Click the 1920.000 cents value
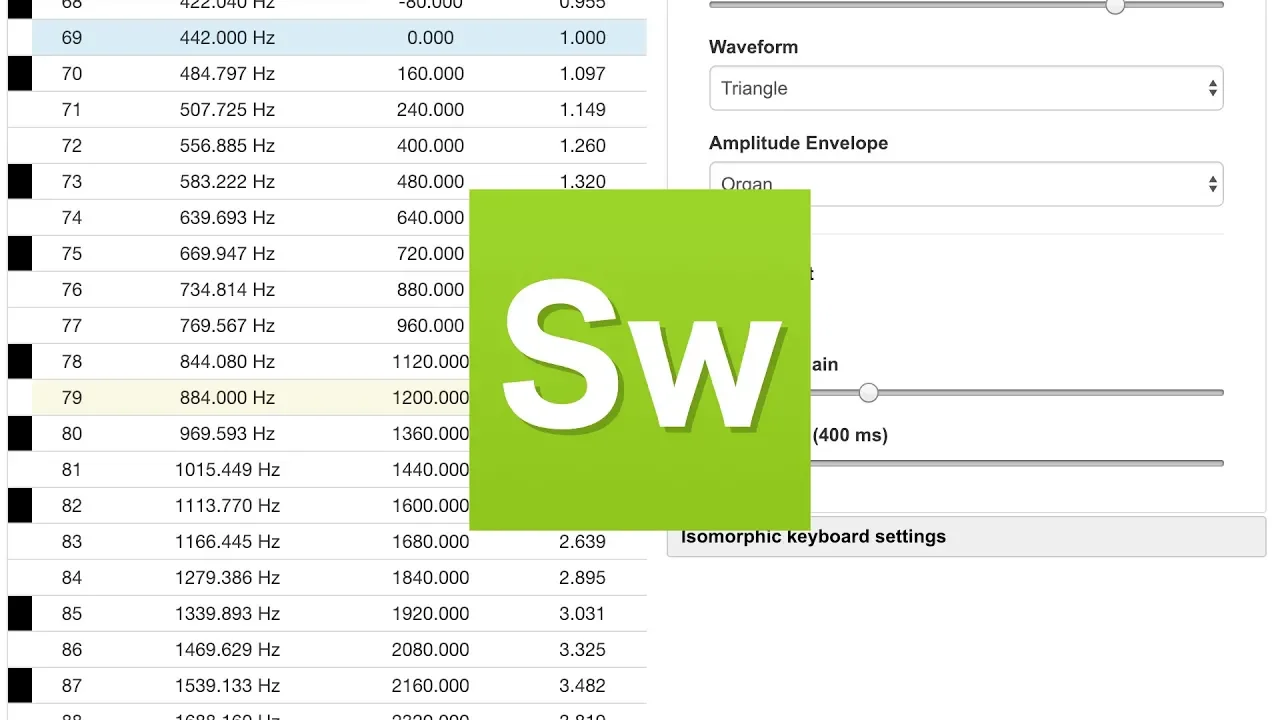 [430, 614]
